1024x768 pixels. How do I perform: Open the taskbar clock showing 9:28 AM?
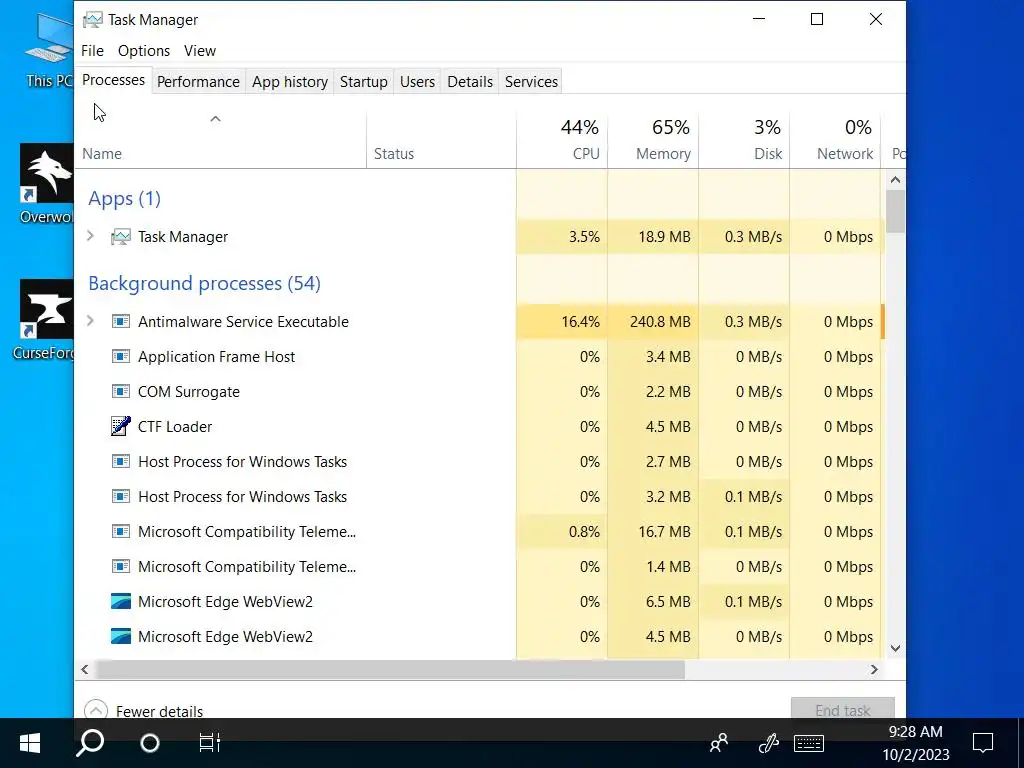tap(916, 743)
